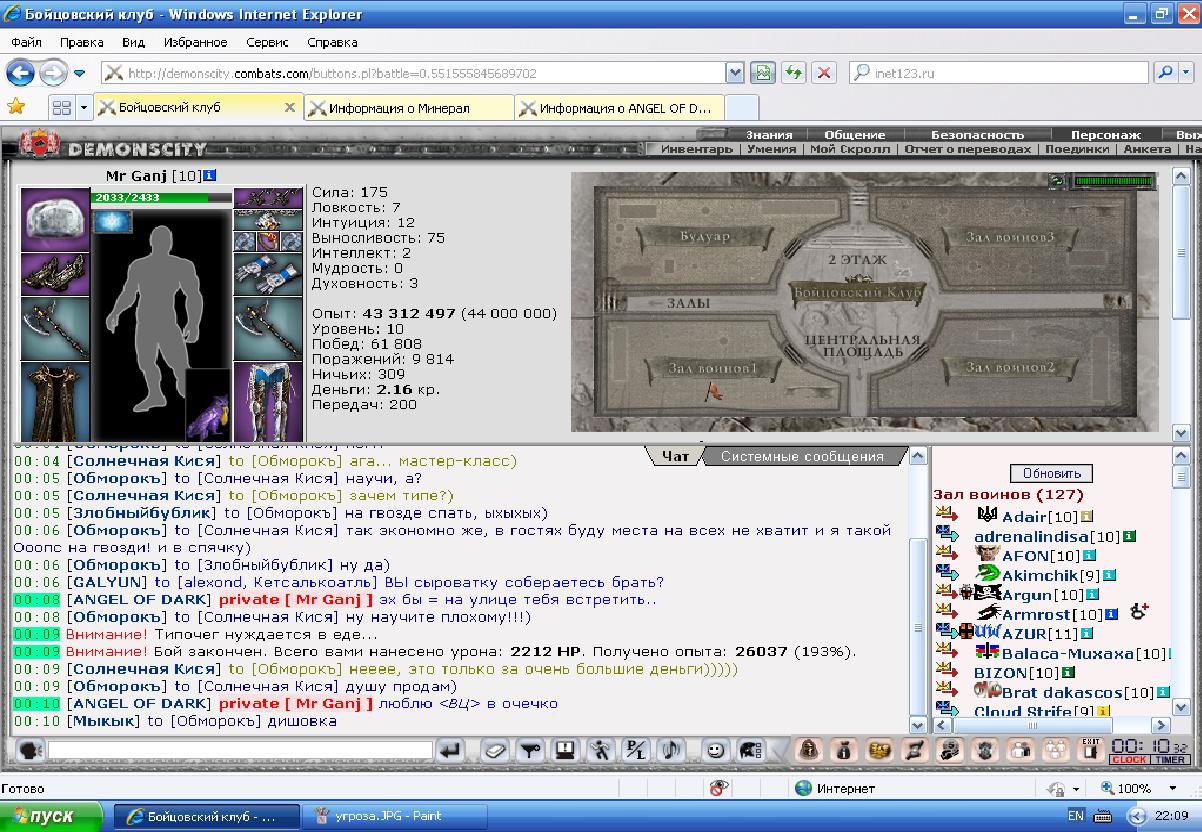Open the Безопасность menu
1202x832 pixels.
click(x=977, y=135)
